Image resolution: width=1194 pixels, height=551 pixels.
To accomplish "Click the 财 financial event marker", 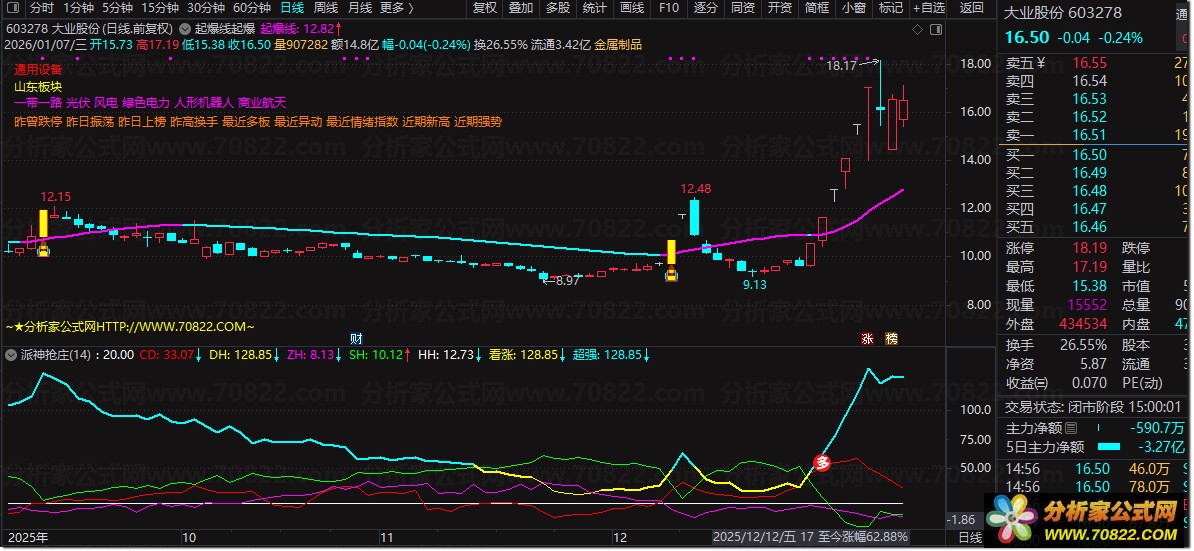I will (x=356, y=338).
